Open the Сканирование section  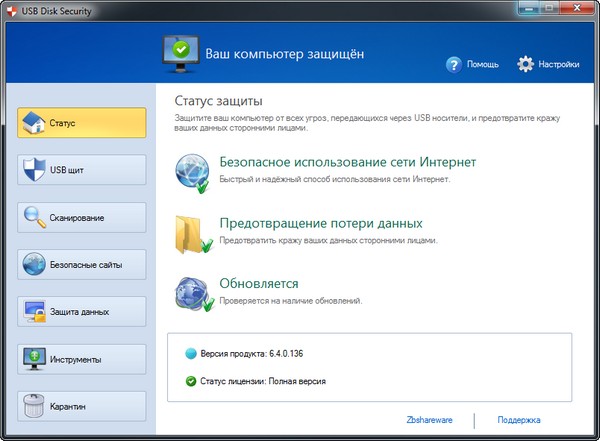tap(81, 218)
